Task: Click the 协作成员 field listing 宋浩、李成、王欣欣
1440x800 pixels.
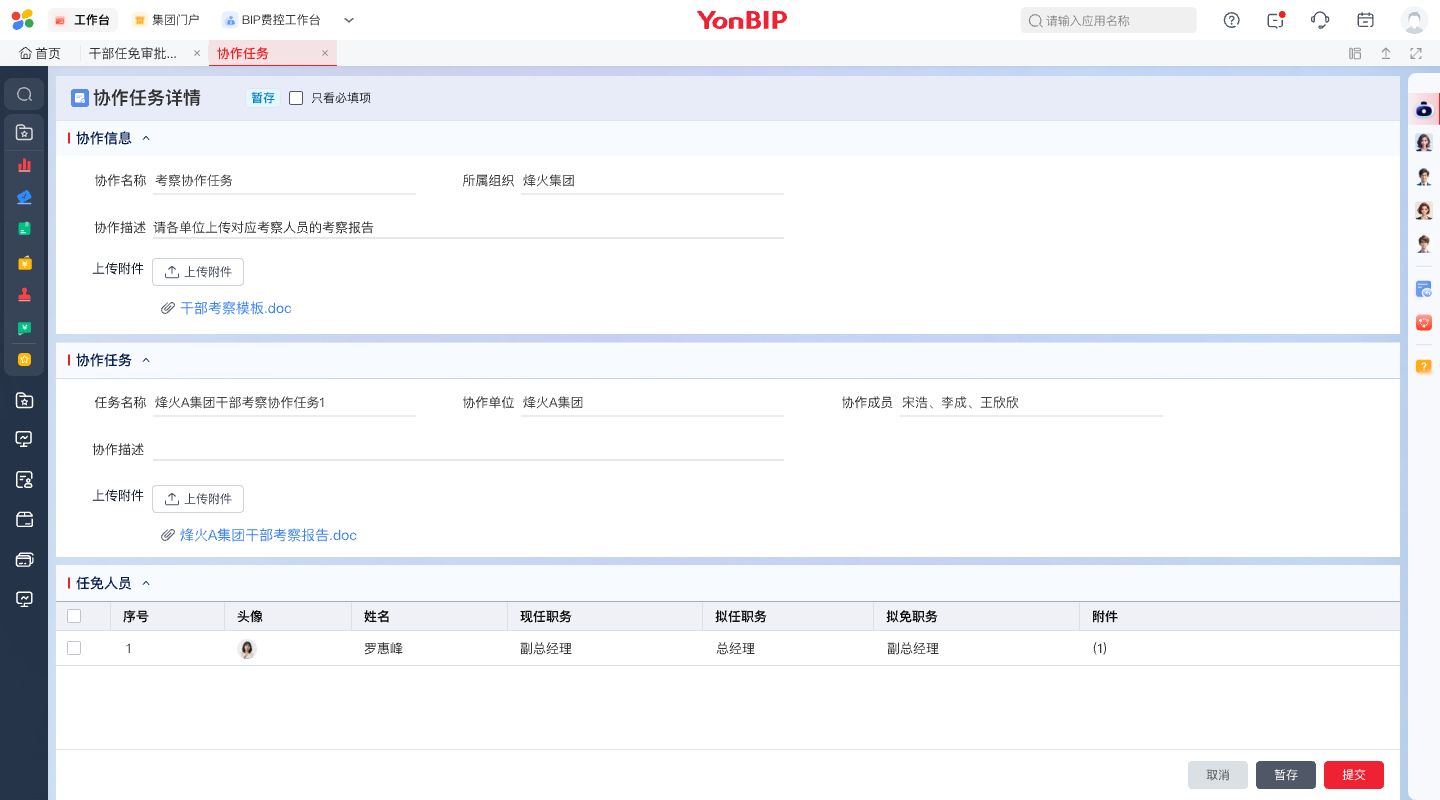Action: (x=1031, y=403)
